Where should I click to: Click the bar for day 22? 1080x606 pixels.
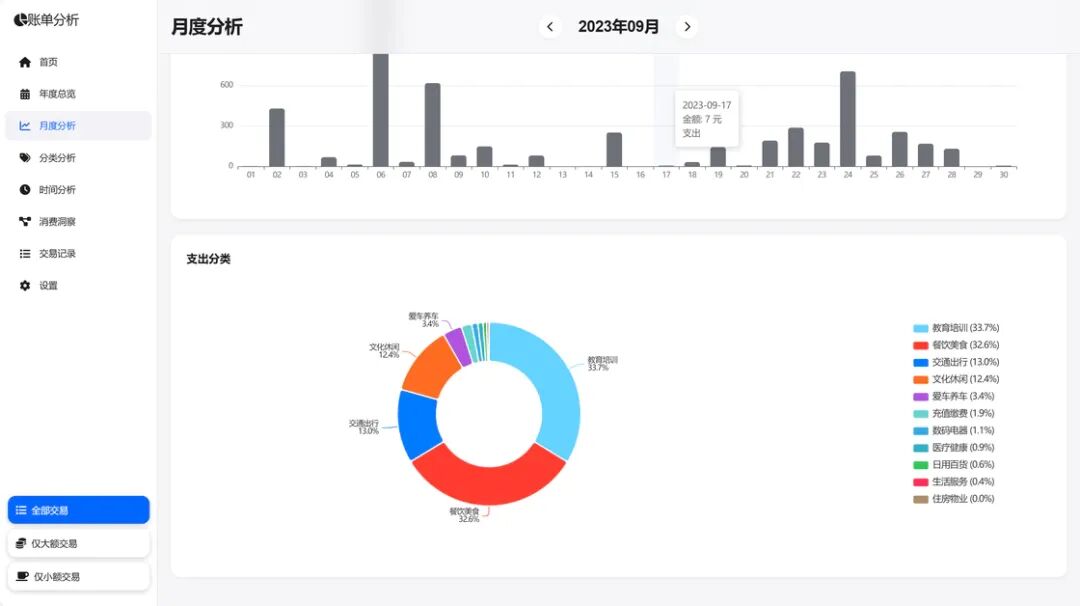796,147
